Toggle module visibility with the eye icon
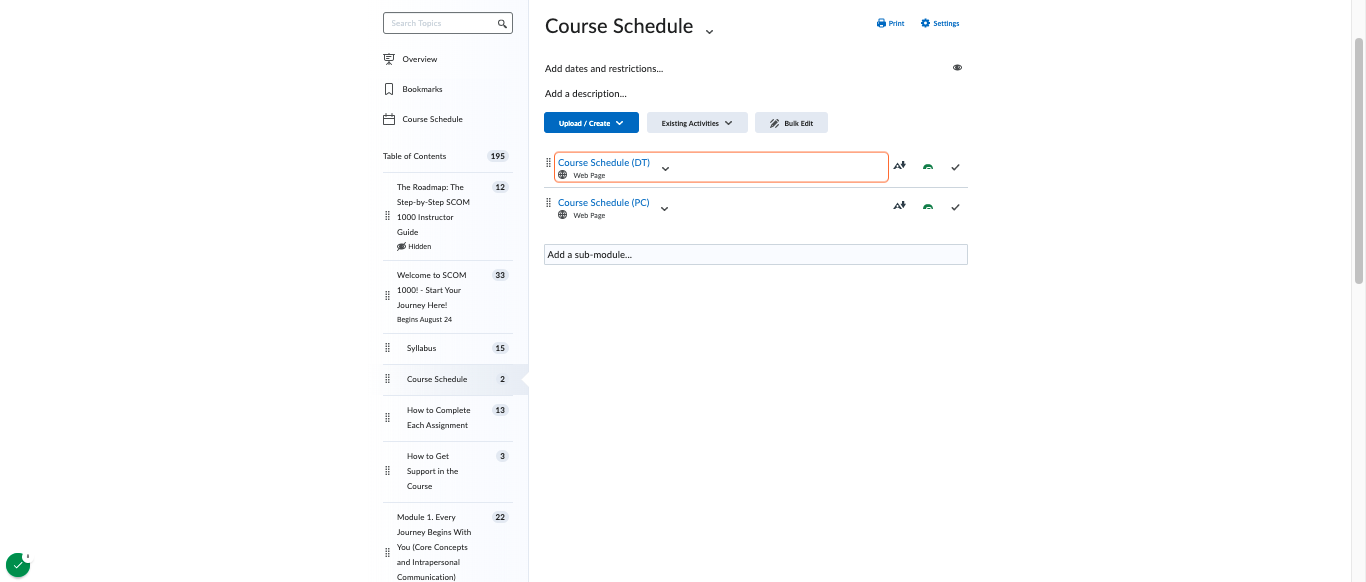This screenshot has width=1366, height=582. 957,68
